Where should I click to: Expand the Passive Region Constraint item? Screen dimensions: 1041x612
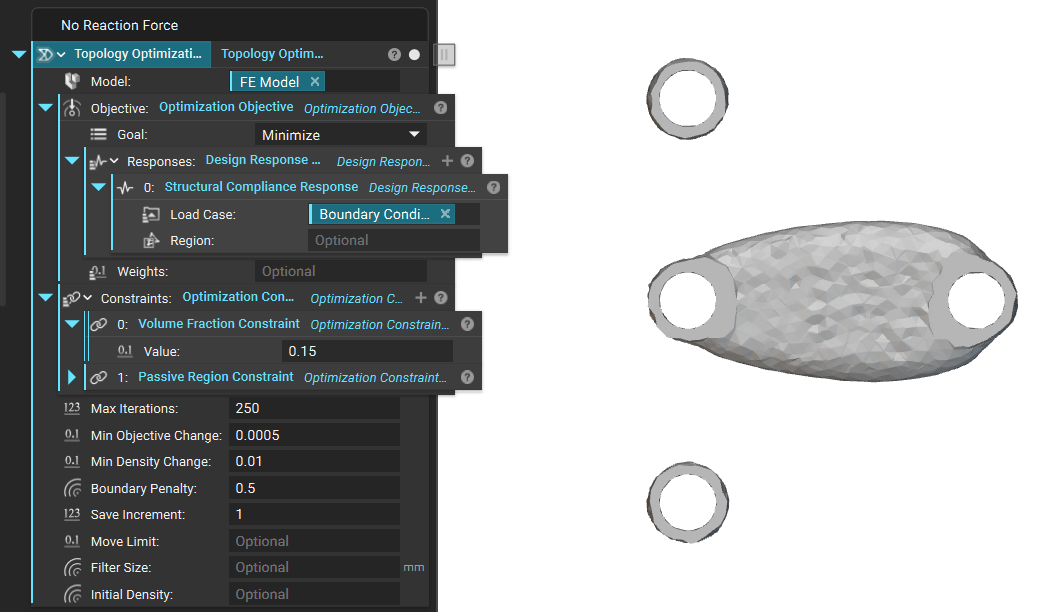(x=72, y=377)
